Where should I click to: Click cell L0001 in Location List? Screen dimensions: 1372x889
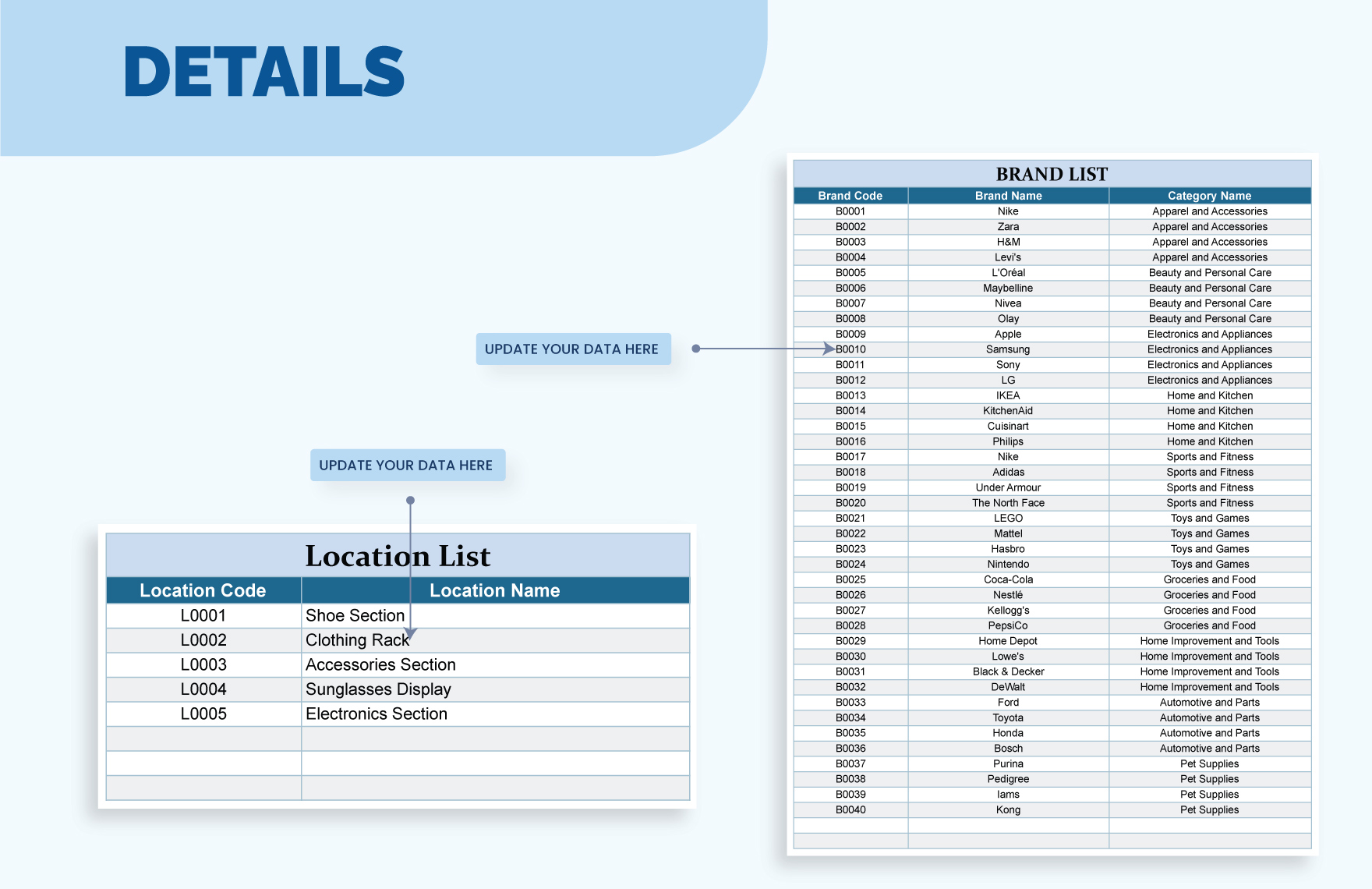pos(203,615)
